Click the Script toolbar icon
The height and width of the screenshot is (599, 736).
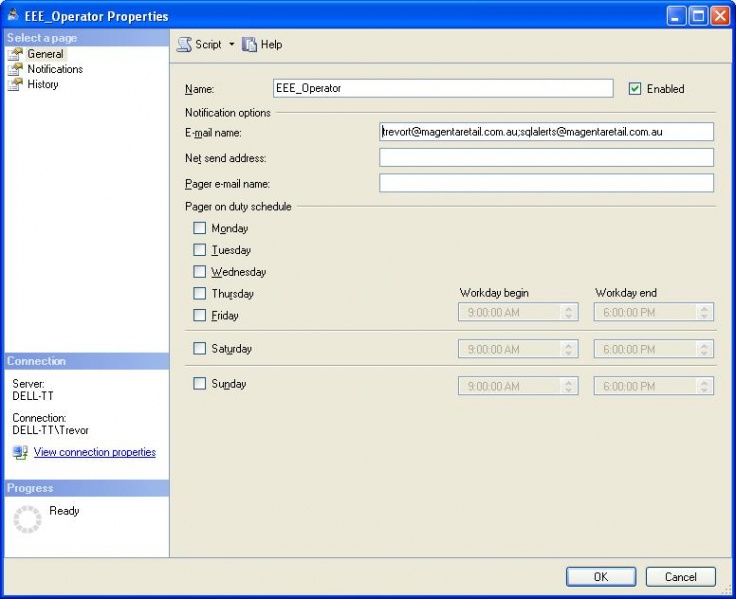pos(184,45)
